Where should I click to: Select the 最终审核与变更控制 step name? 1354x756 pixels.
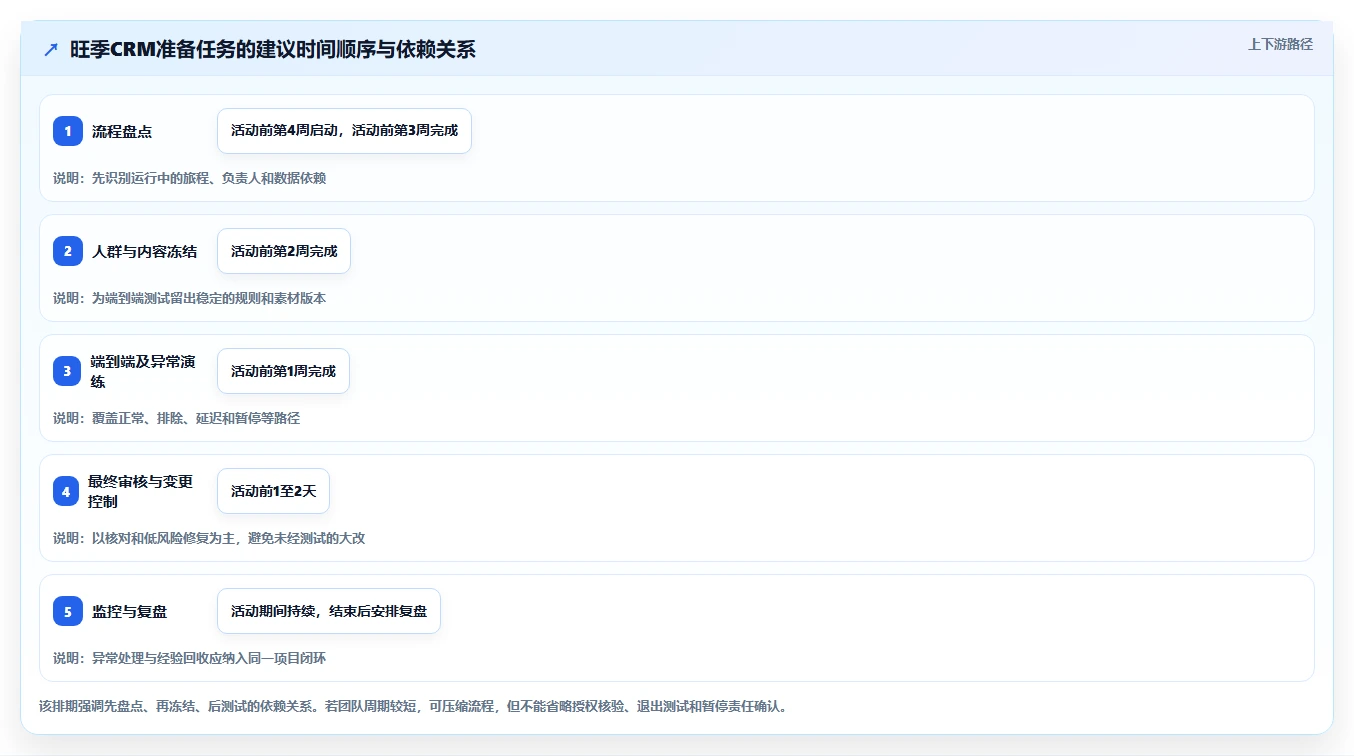[143, 491]
